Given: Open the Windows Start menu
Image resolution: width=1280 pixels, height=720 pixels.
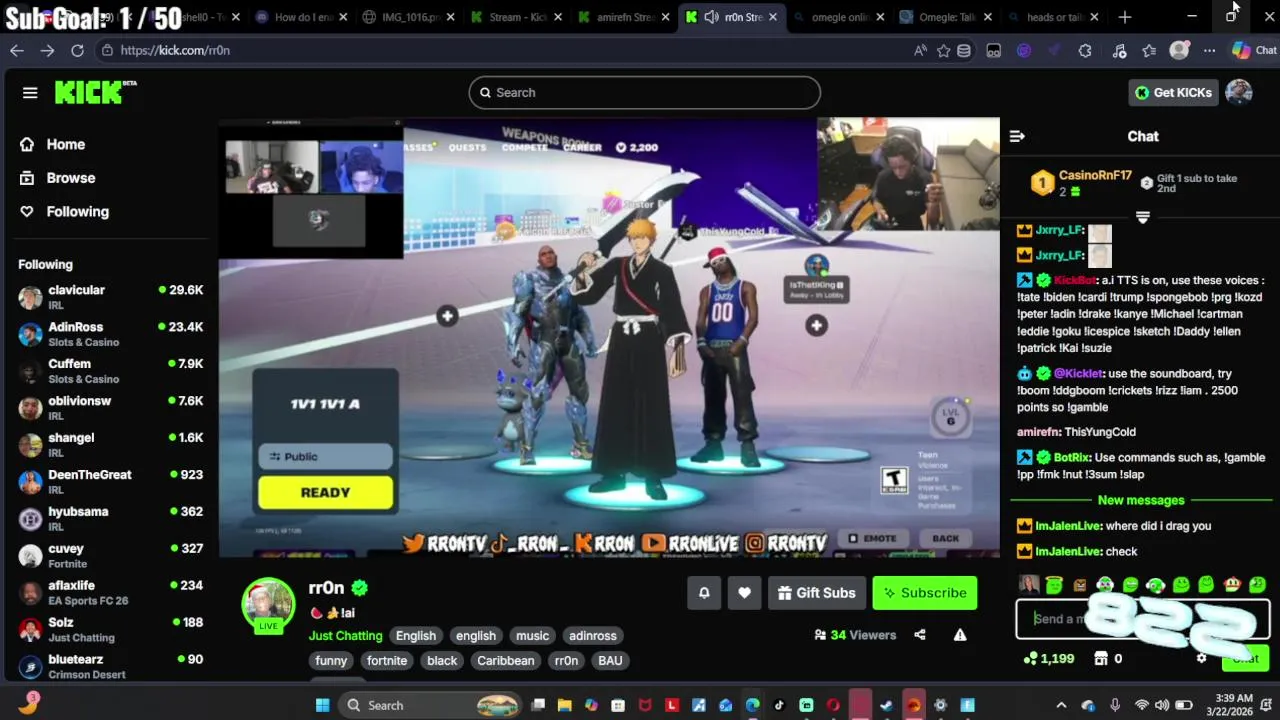Looking at the screenshot, I should 322,705.
